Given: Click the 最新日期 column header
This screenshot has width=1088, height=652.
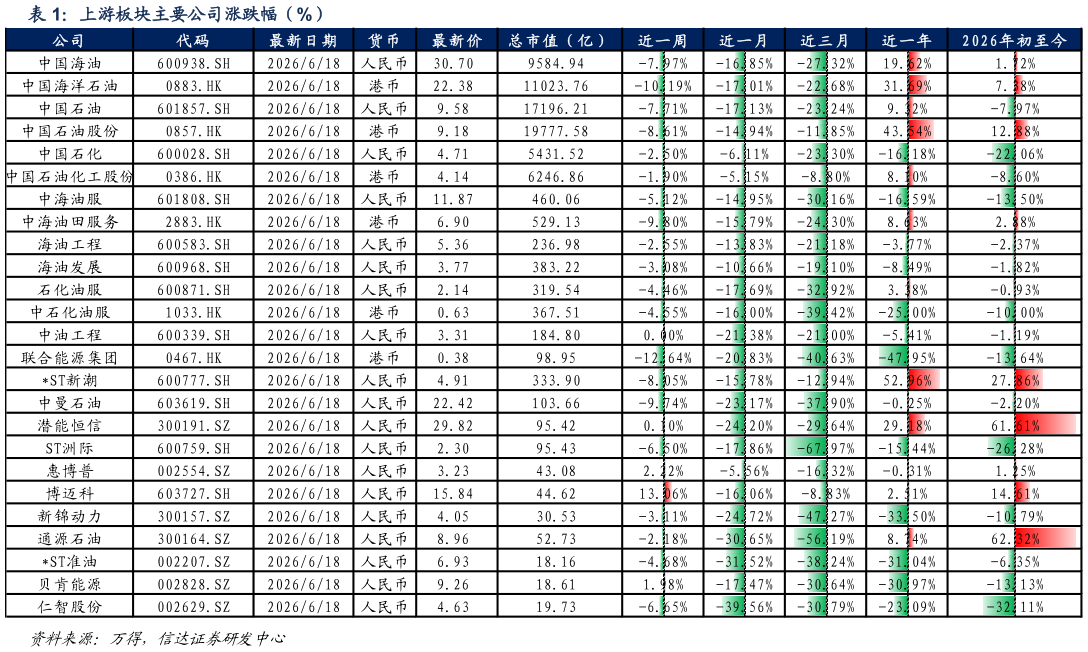Looking at the screenshot, I should click(x=303, y=40).
